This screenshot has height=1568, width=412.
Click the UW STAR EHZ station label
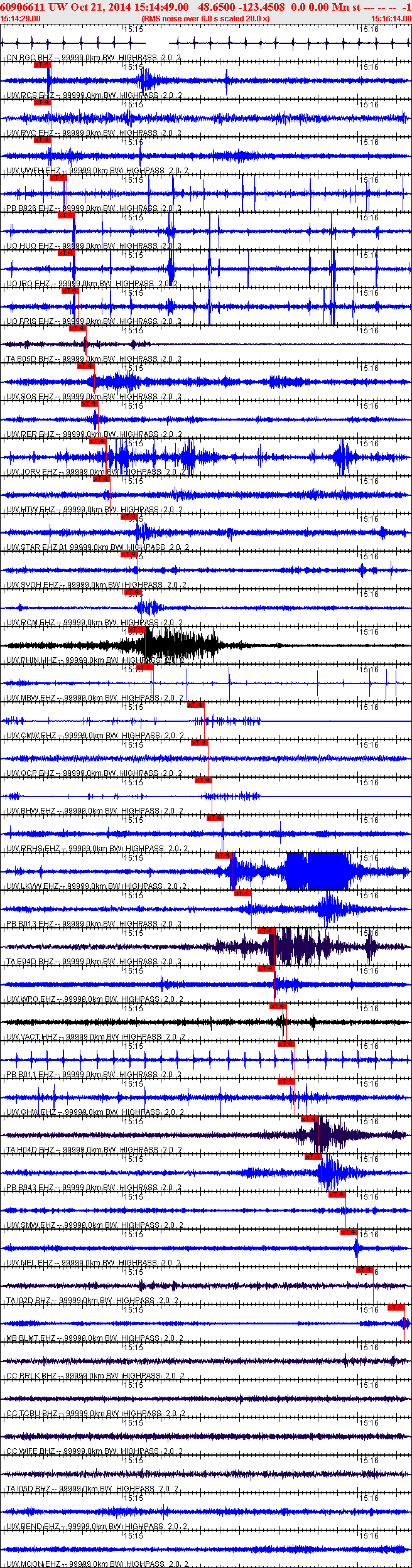point(32,547)
